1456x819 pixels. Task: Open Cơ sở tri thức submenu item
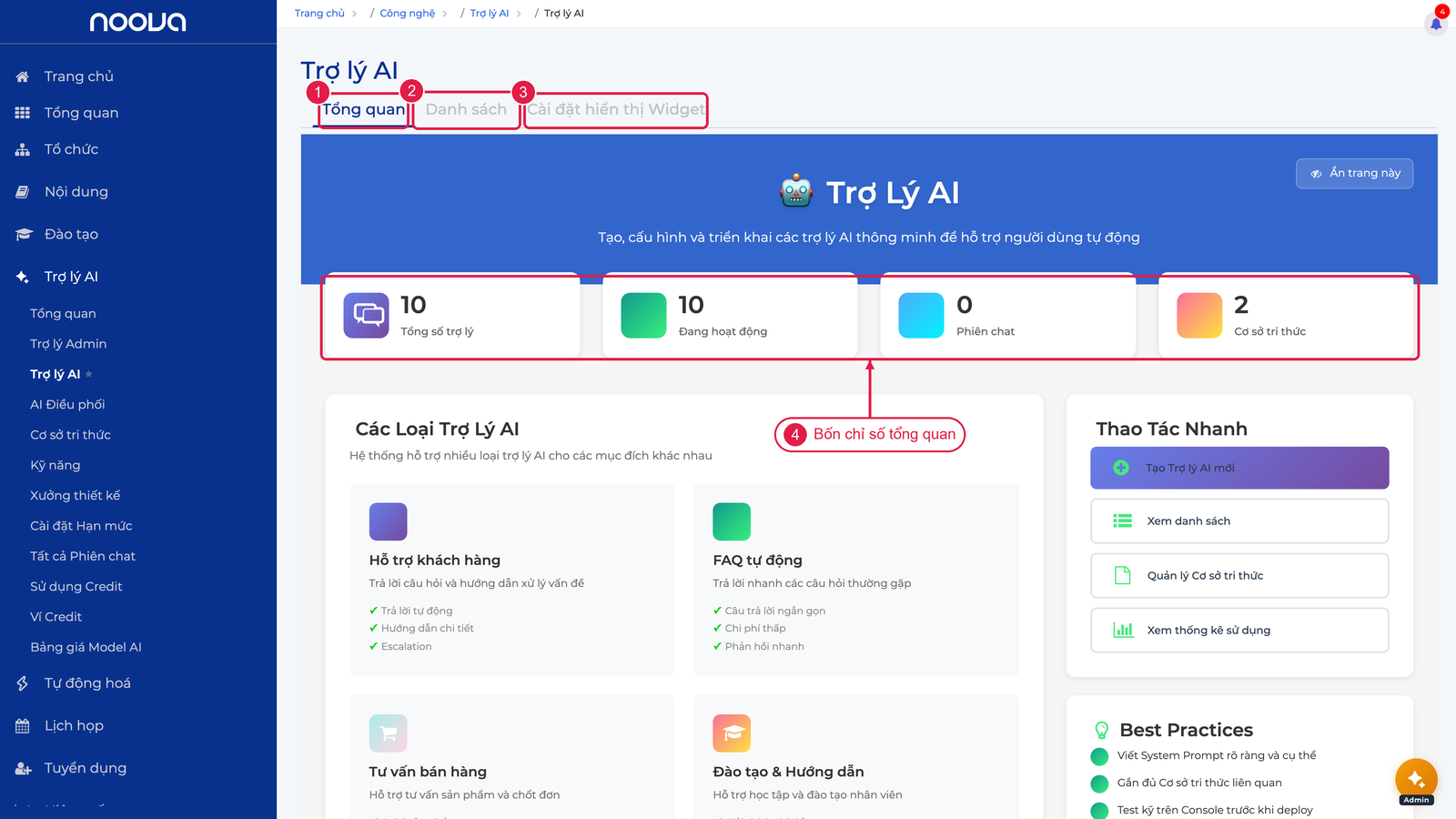[x=70, y=435]
